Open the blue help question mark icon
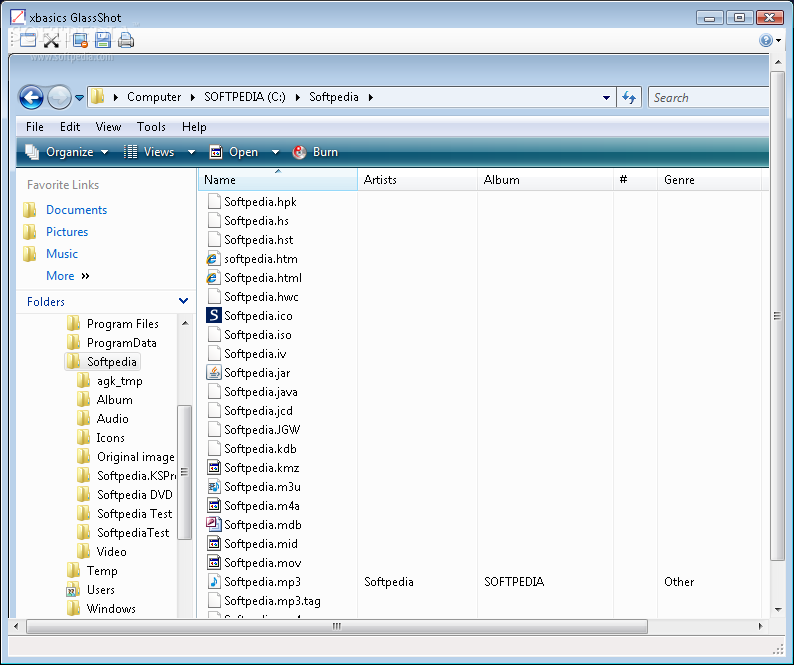 point(766,40)
